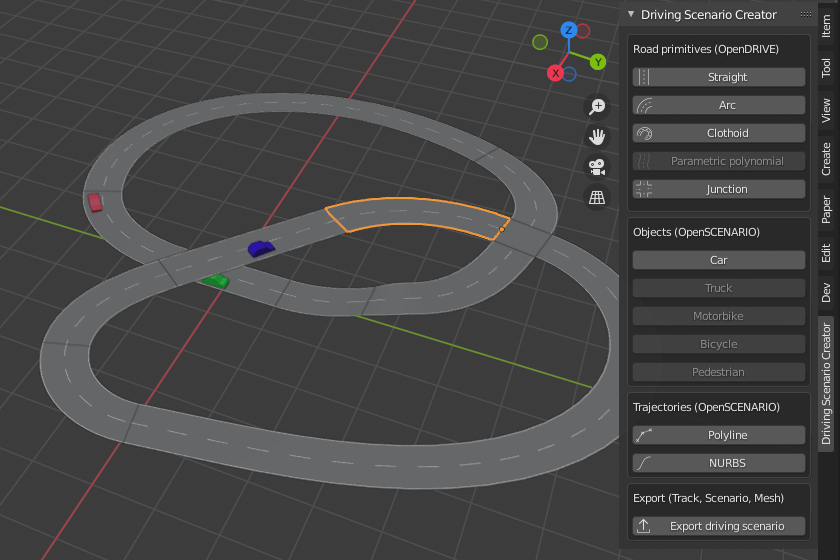Select the red car in viewport

pos(95,202)
